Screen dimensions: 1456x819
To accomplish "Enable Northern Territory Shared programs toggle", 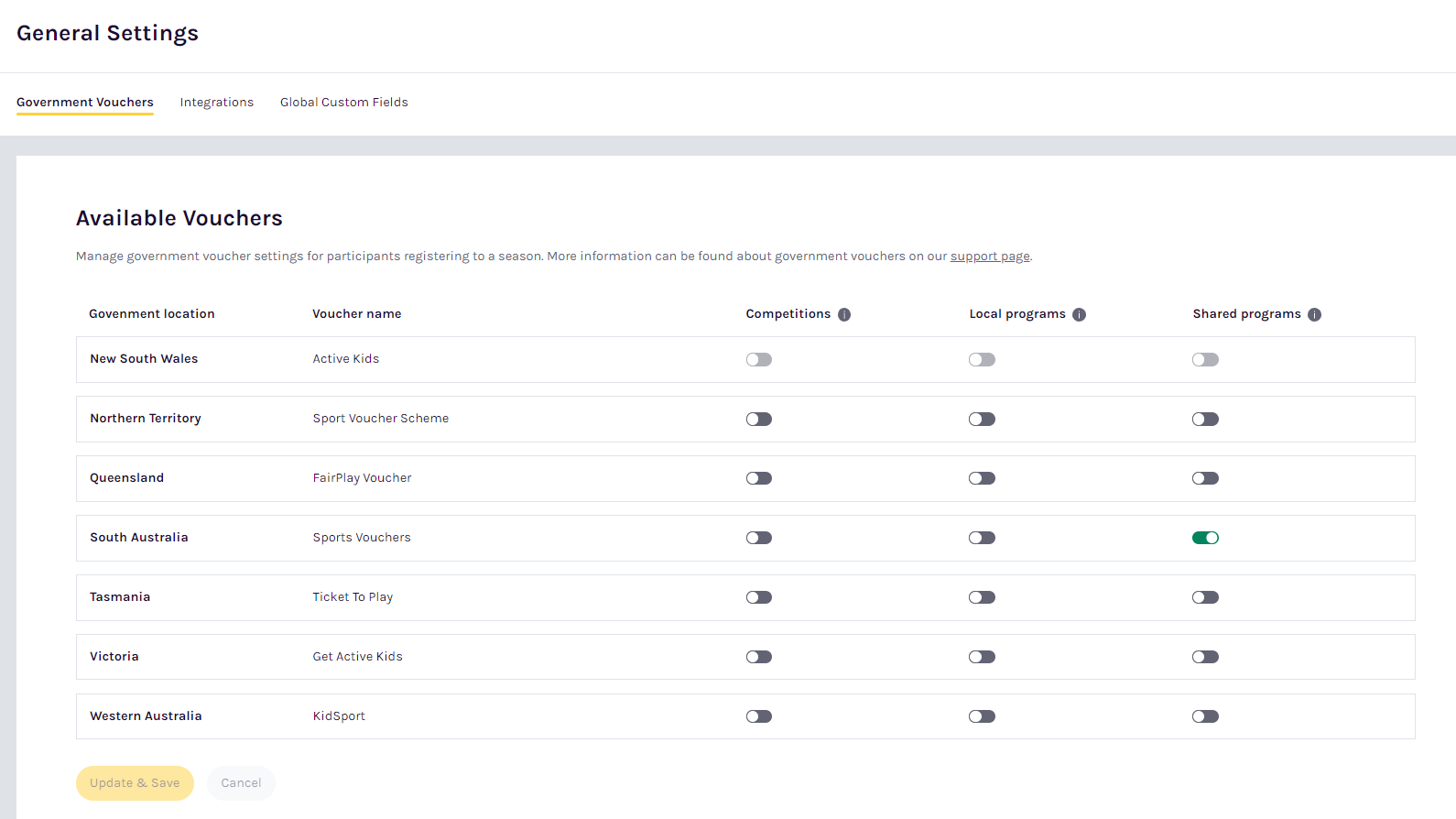I will (x=1206, y=419).
